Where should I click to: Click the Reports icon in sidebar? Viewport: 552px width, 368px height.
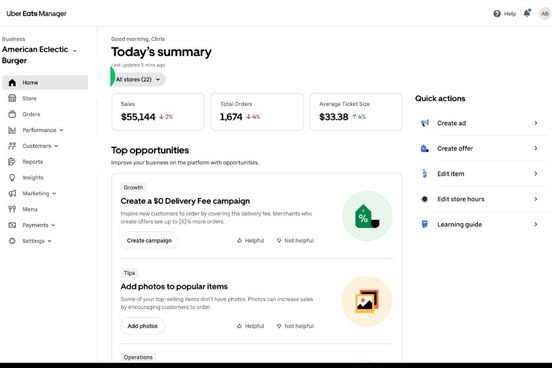(x=12, y=162)
